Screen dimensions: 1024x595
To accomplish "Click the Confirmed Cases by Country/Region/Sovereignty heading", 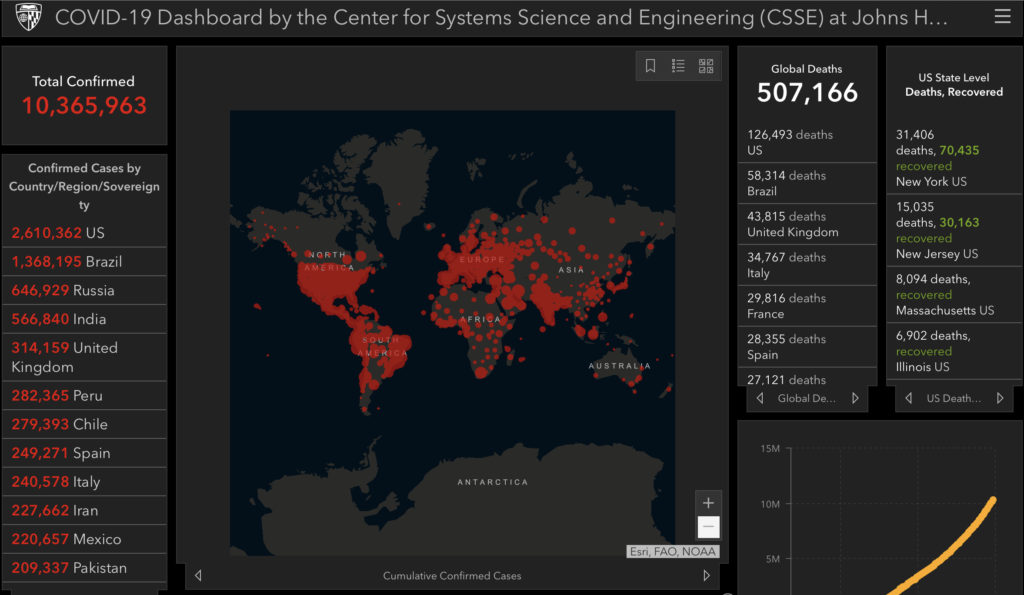I will (84, 186).
